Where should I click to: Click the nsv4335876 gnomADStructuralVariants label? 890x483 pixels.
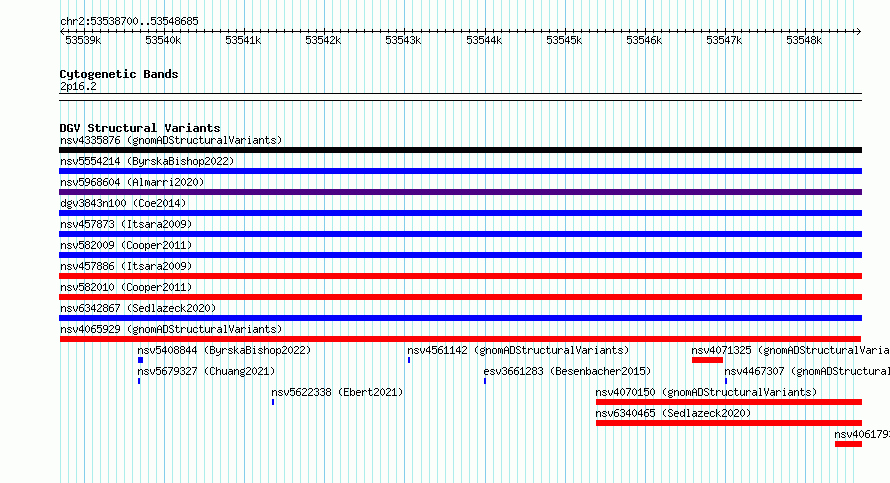171,140
